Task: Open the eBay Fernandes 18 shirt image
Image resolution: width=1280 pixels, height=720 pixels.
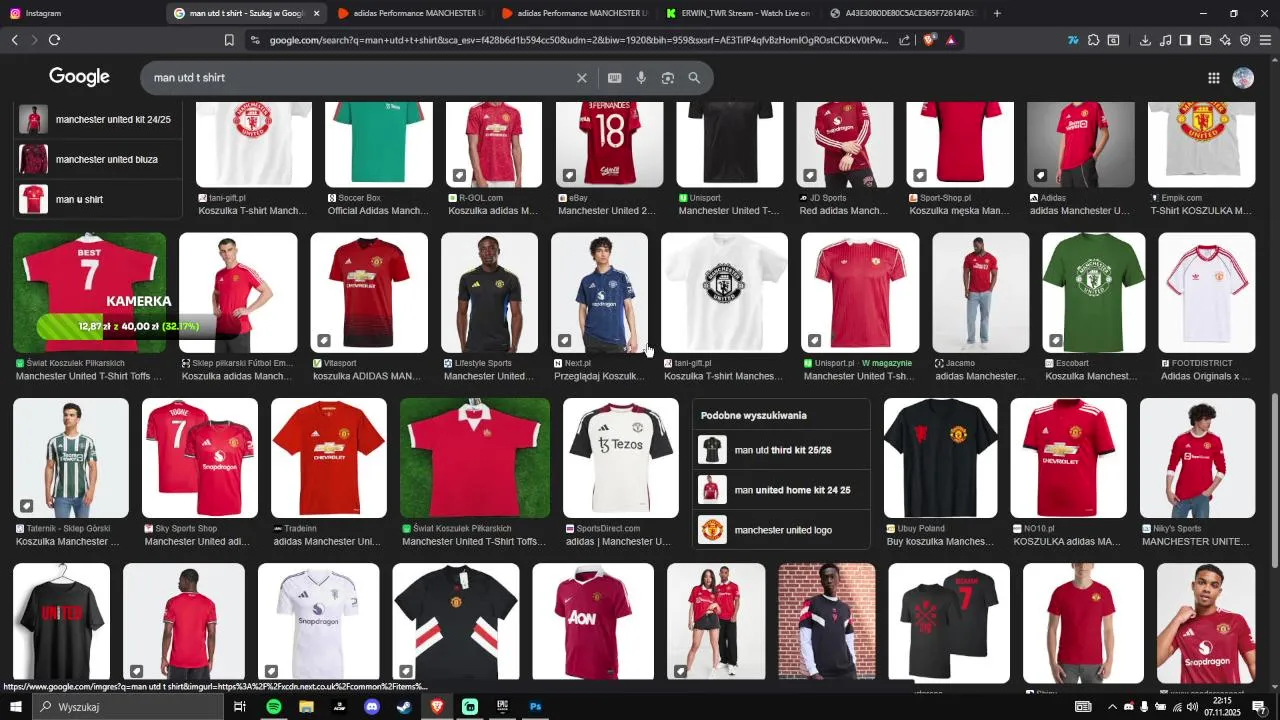Action: [x=610, y=144]
